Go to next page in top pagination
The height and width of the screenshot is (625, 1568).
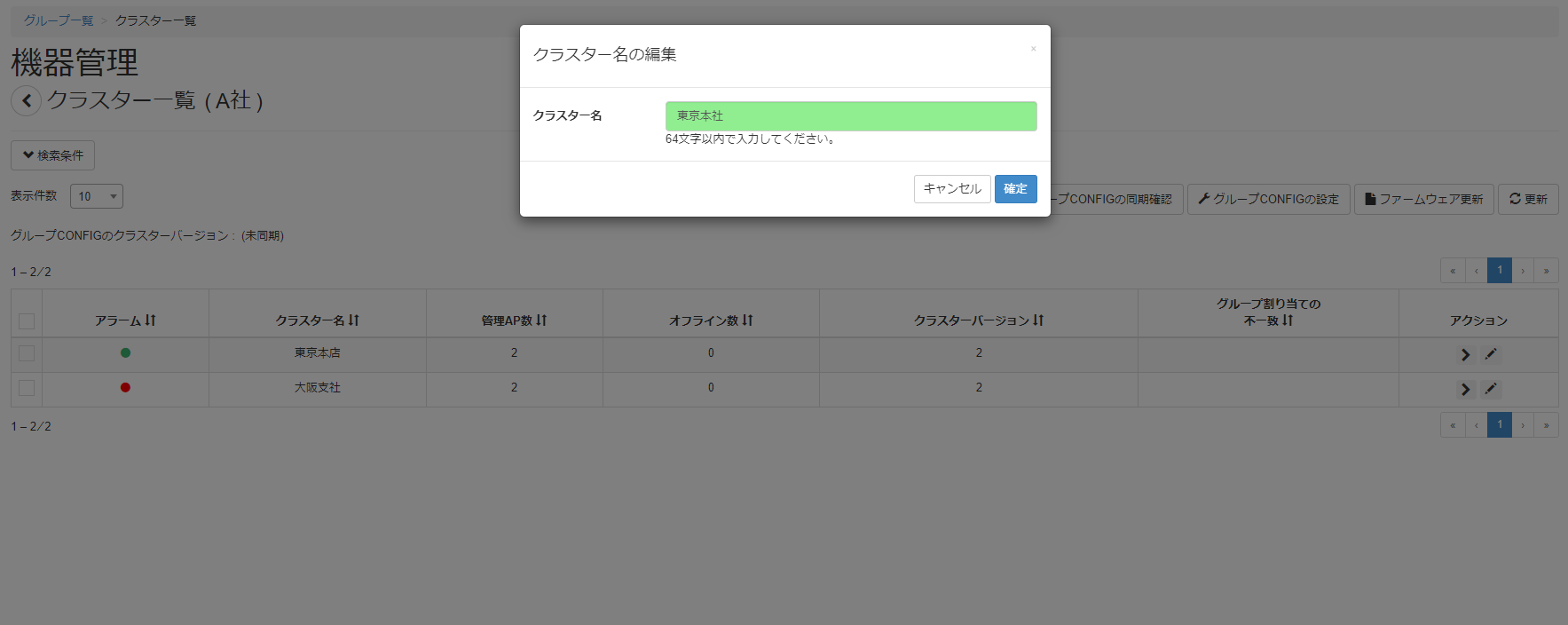tap(1523, 271)
